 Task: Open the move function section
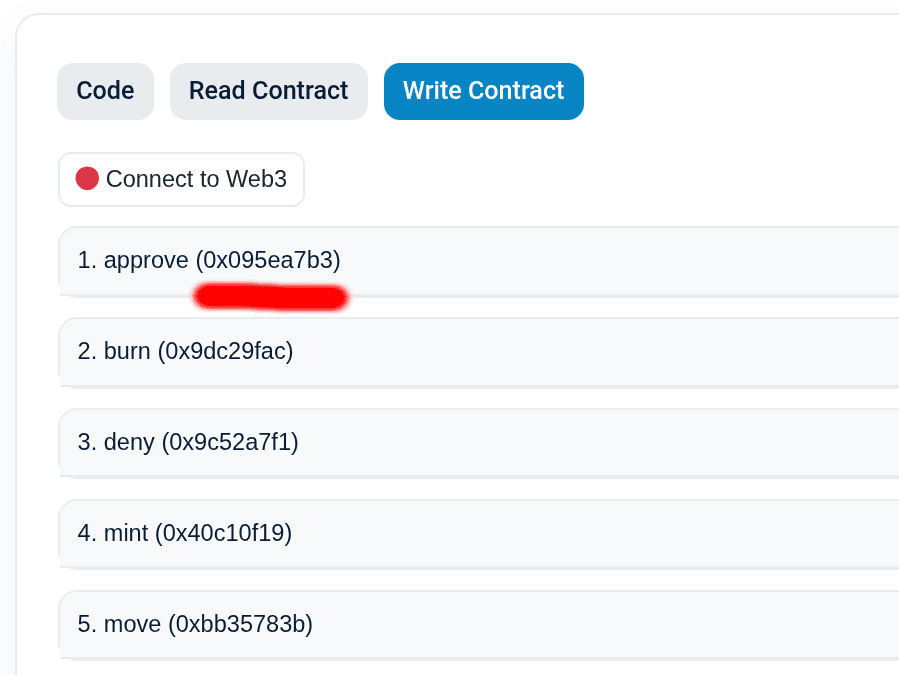tap(479, 625)
